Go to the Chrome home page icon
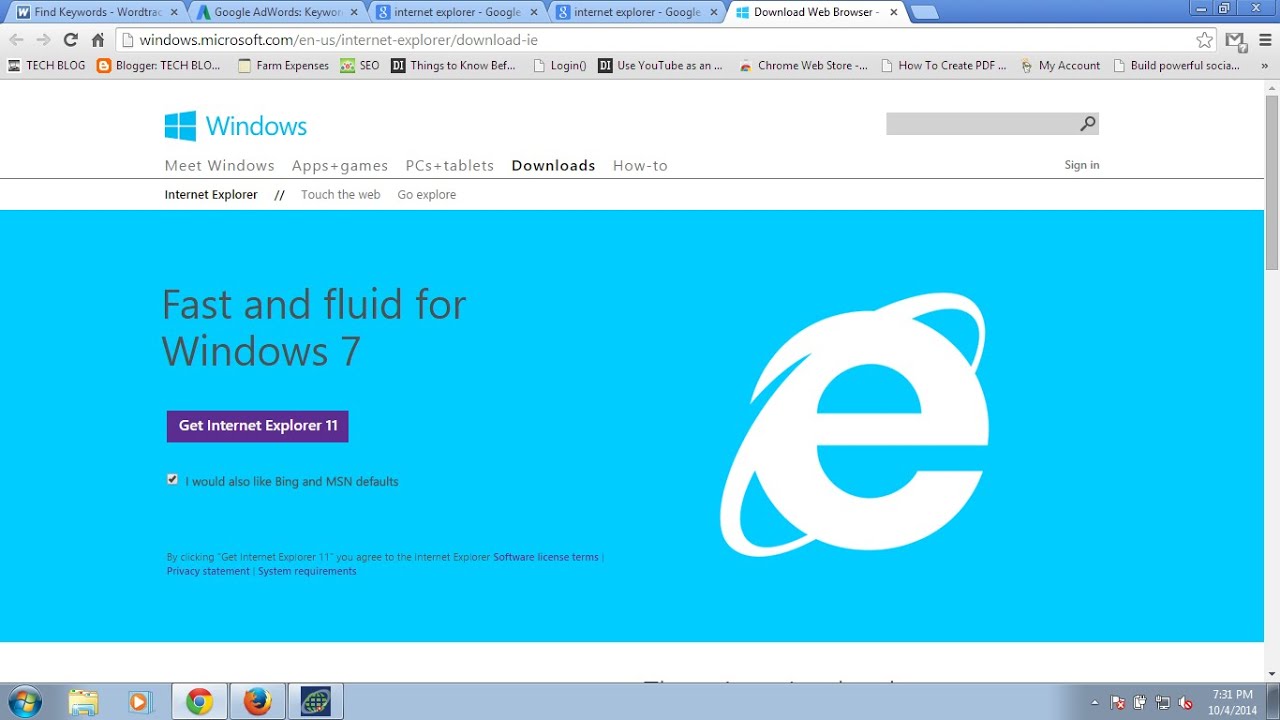Screen dimensions: 1280x720 coord(98,40)
